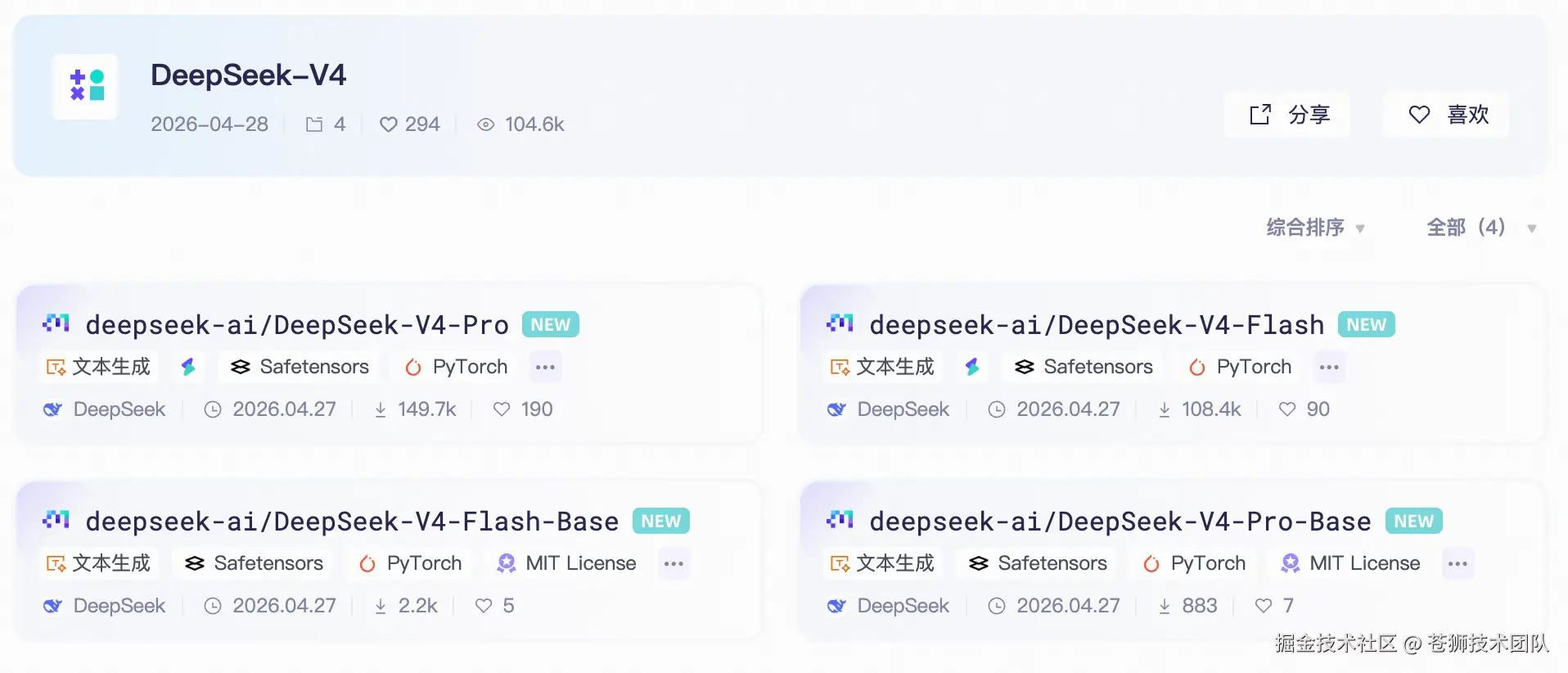Click the PyTorch tag on DeepSeek-V4-Pro card
The width and height of the screenshot is (1568, 673).
457,367
